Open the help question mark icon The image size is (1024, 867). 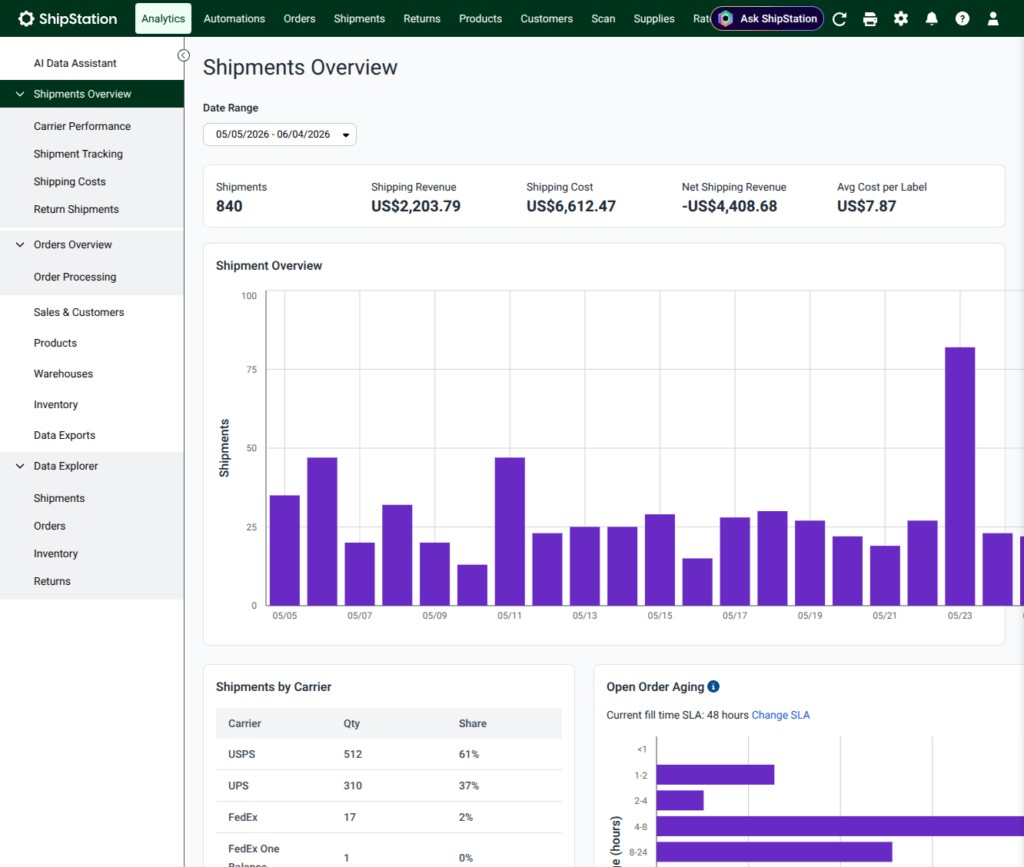click(x=962, y=19)
